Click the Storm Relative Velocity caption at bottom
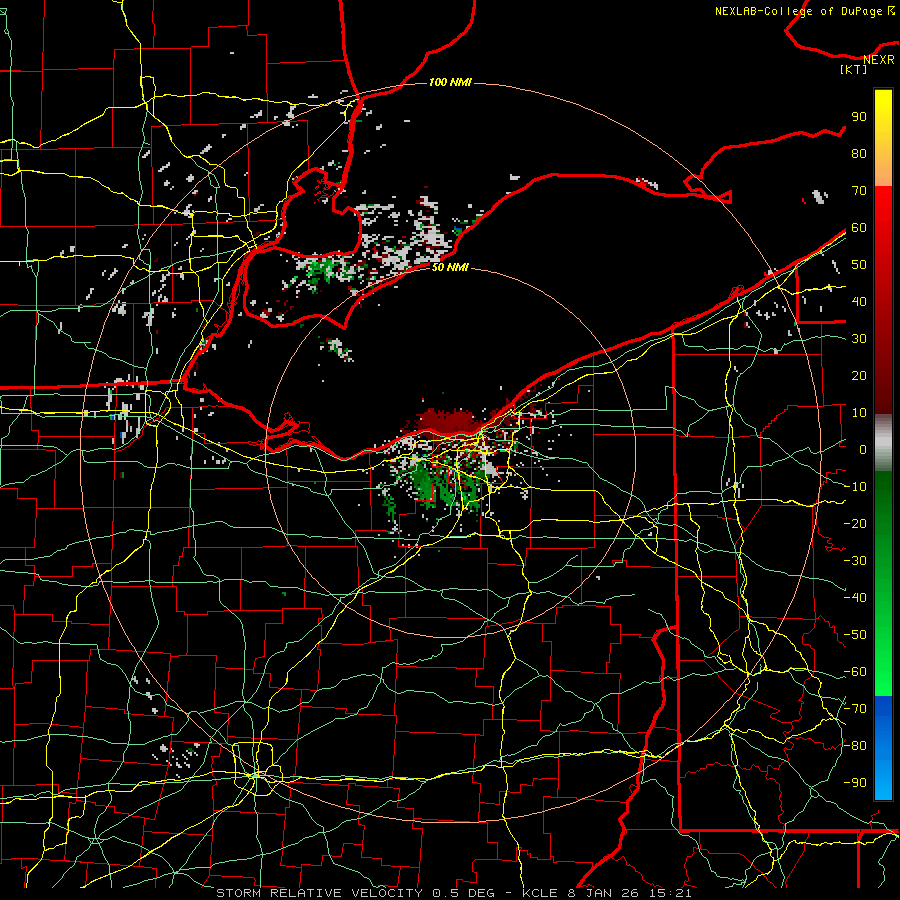900x900 pixels. 453,893
